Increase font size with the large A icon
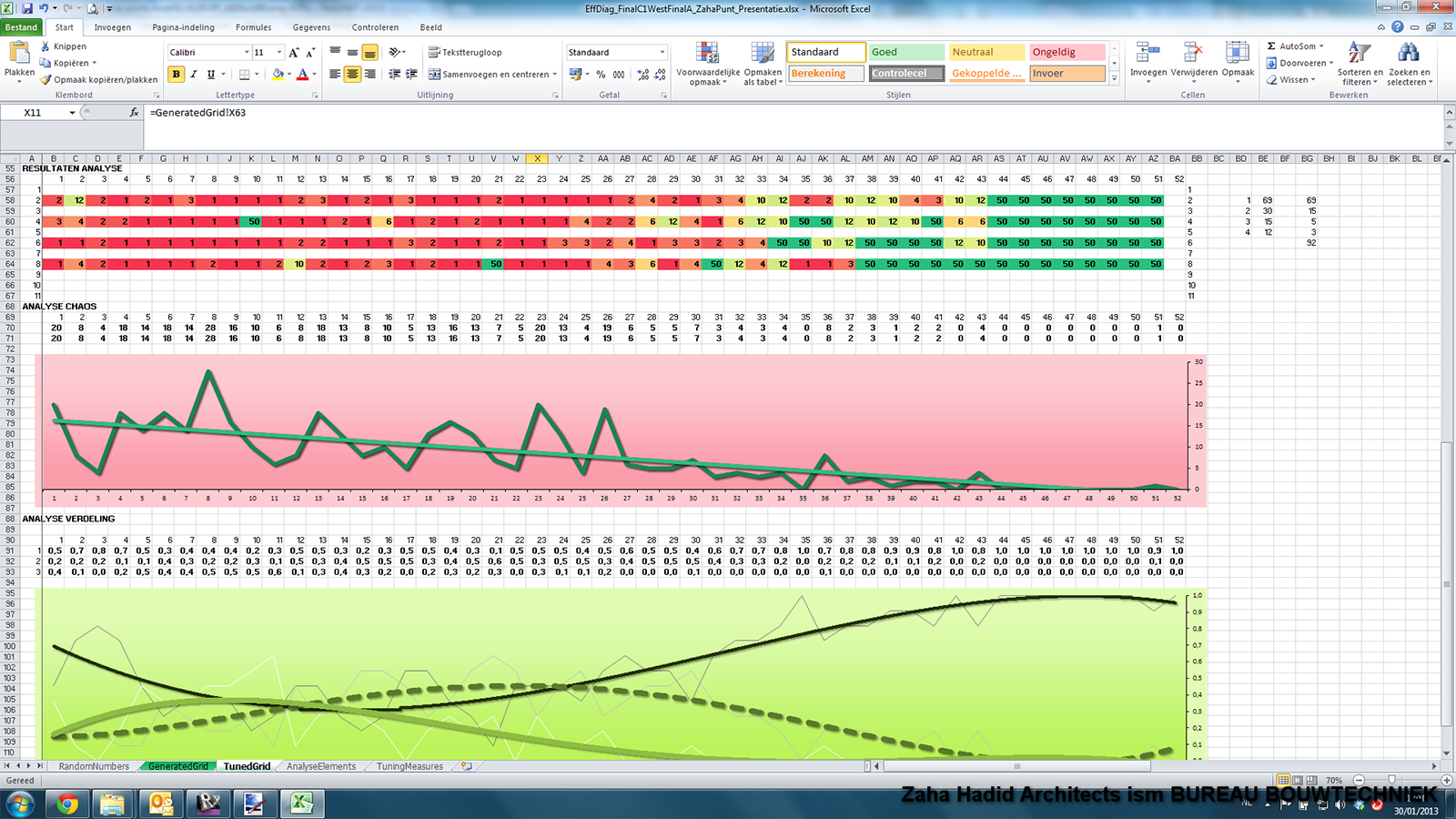Screen dimensions: 1456x819 294,53
